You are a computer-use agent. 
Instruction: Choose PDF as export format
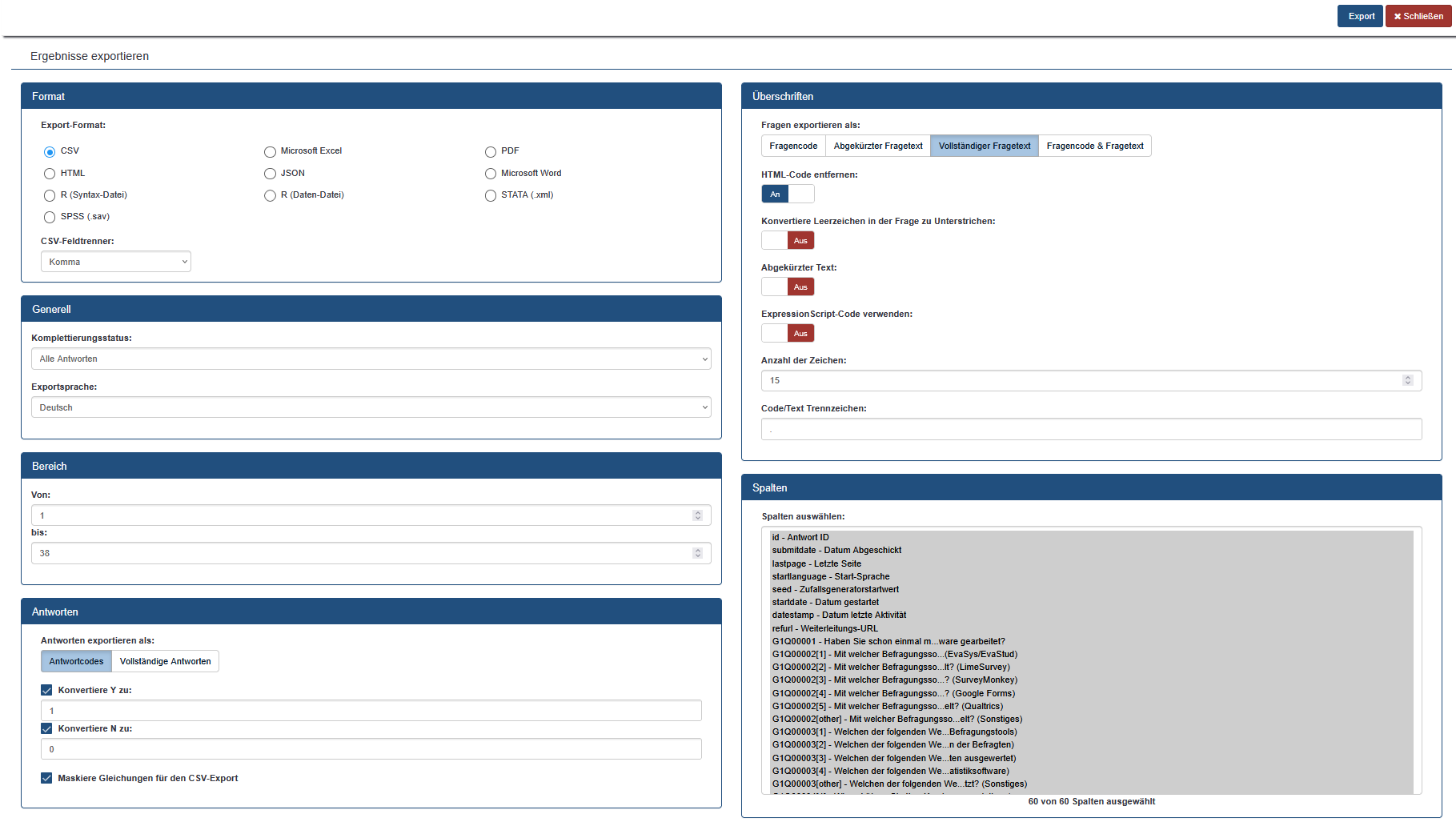pos(491,152)
